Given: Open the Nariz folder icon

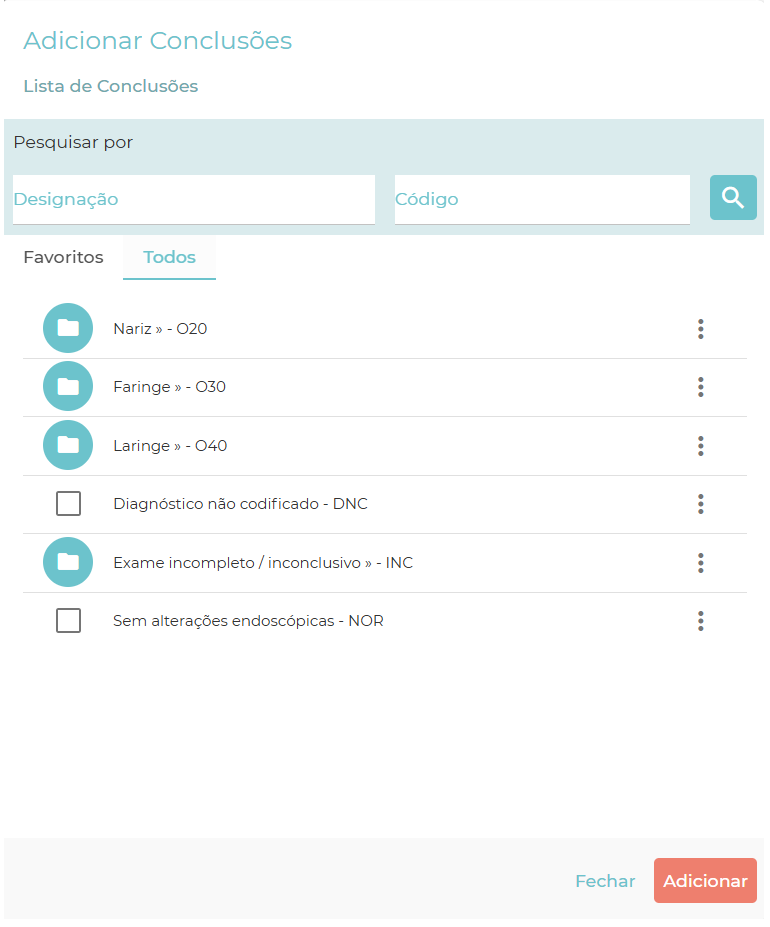Looking at the screenshot, I should (68, 328).
